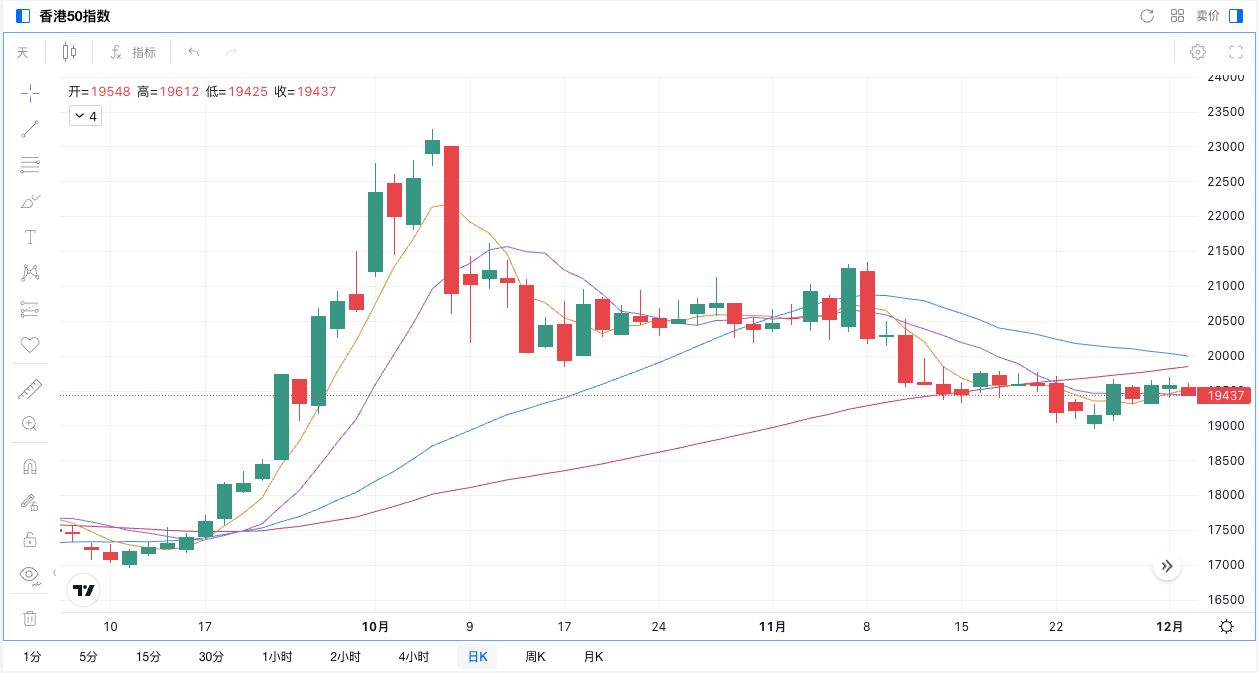Switch to the 2小时 timeframe
1259x673 pixels.
345,657
